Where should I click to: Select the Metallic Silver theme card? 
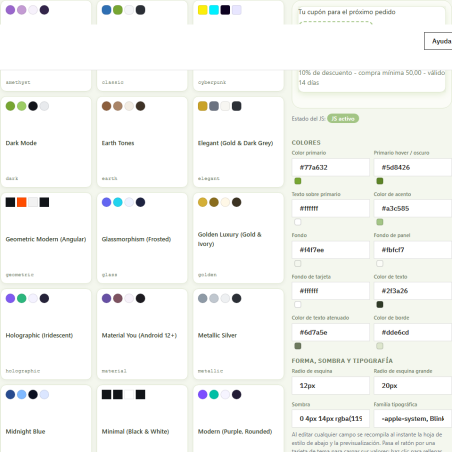point(238,334)
